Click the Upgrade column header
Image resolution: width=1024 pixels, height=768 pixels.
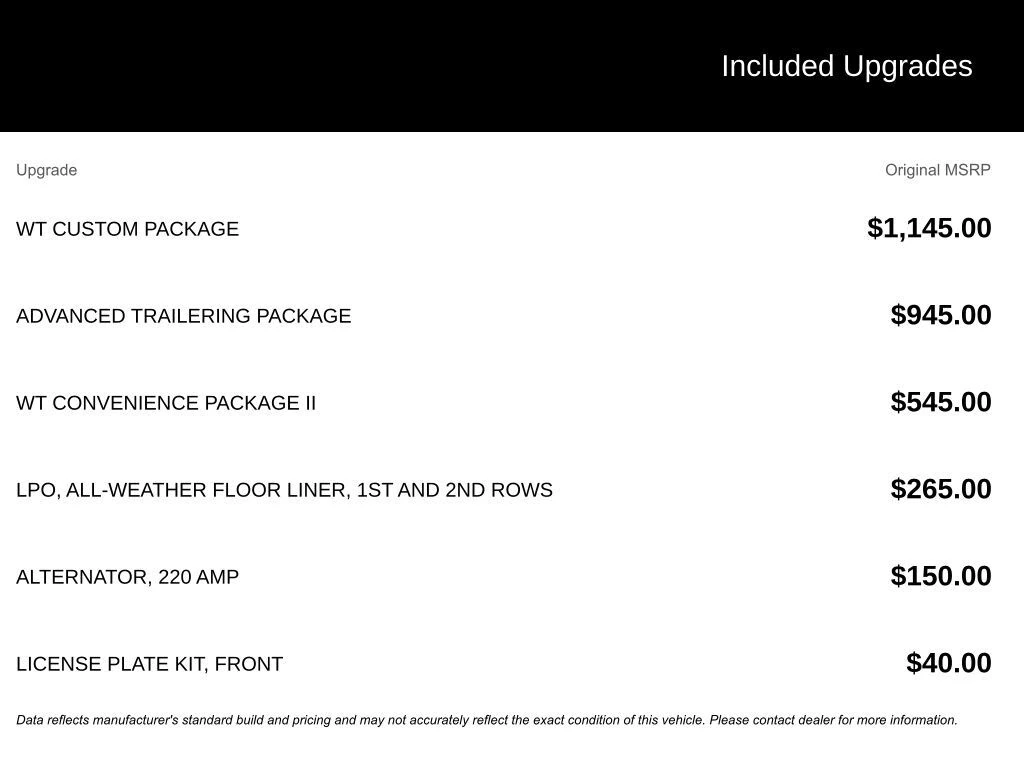(46, 170)
